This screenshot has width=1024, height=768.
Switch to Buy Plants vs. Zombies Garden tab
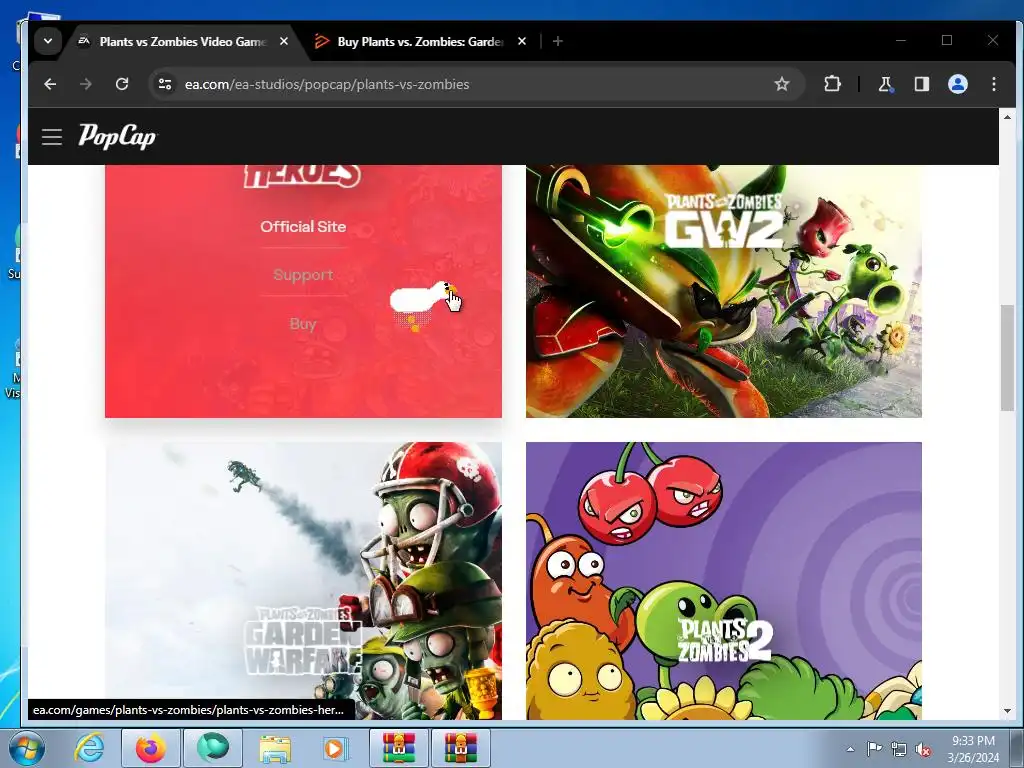click(x=419, y=42)
